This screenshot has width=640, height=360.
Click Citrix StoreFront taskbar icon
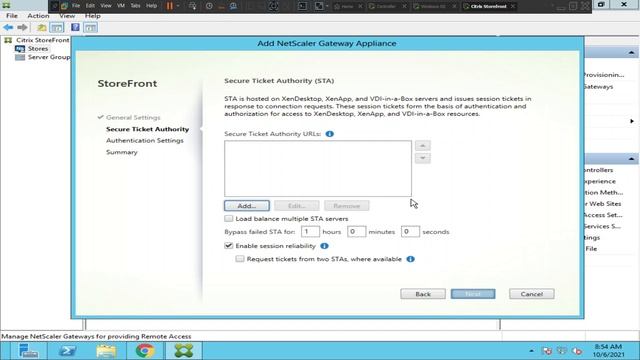coord(184,351)
